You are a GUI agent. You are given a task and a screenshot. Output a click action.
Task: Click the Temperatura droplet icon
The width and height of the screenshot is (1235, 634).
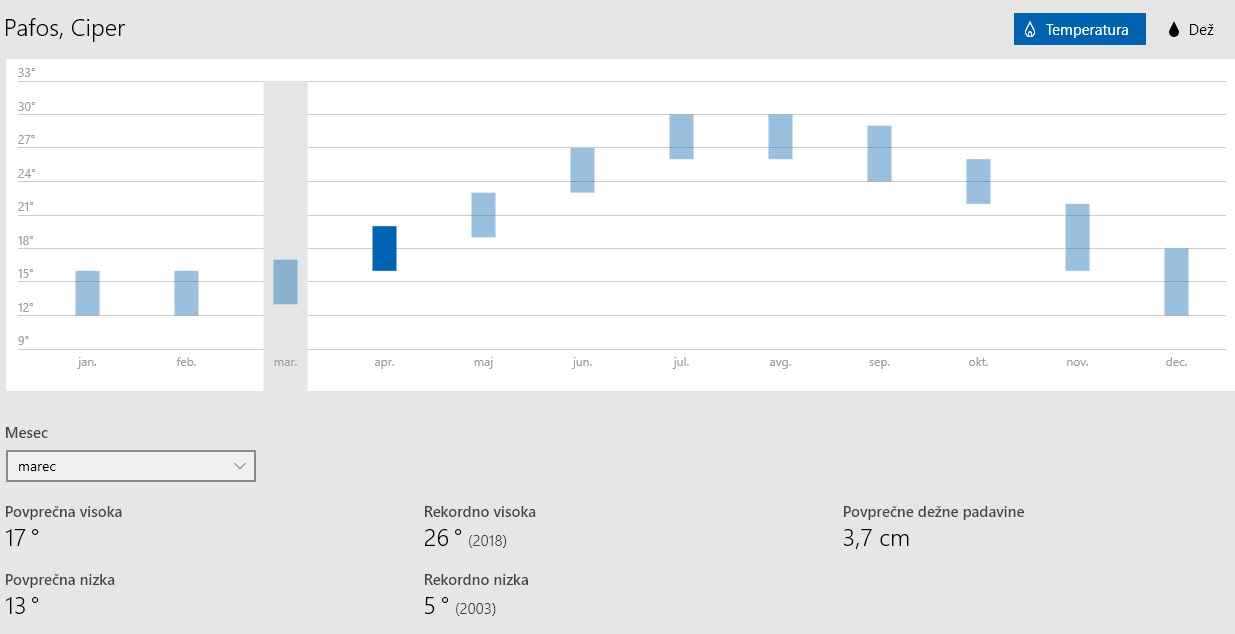(x=1030, y=30)
